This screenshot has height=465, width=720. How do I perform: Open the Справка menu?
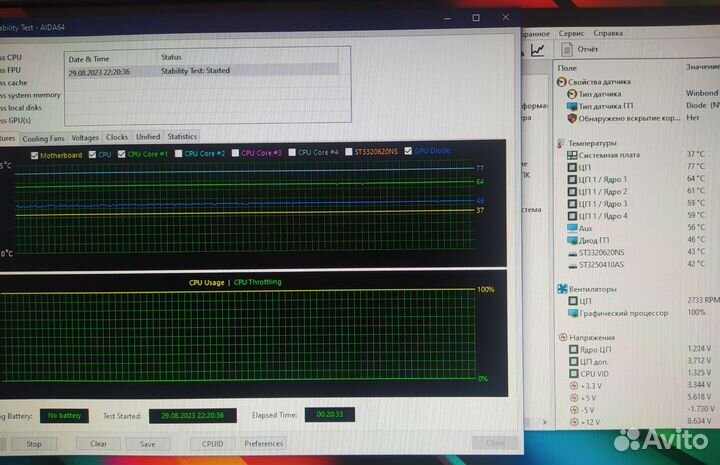[608, 33]
